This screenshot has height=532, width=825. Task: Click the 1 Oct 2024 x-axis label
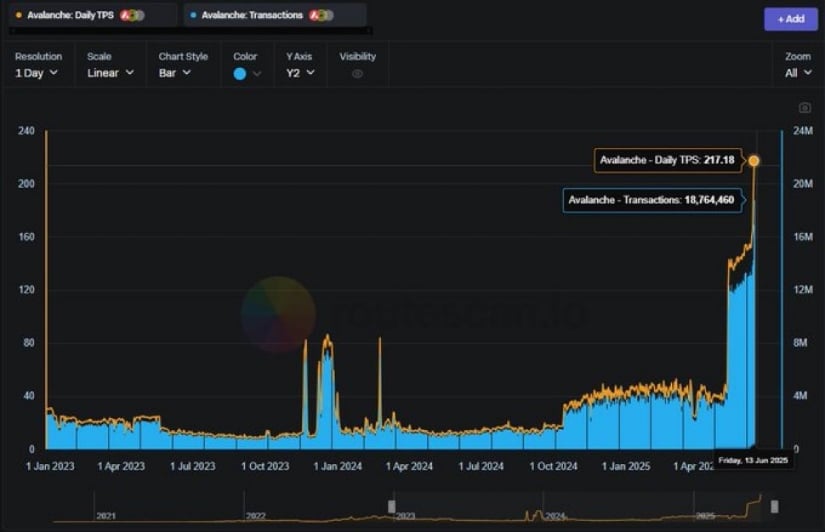coord(554,466)
